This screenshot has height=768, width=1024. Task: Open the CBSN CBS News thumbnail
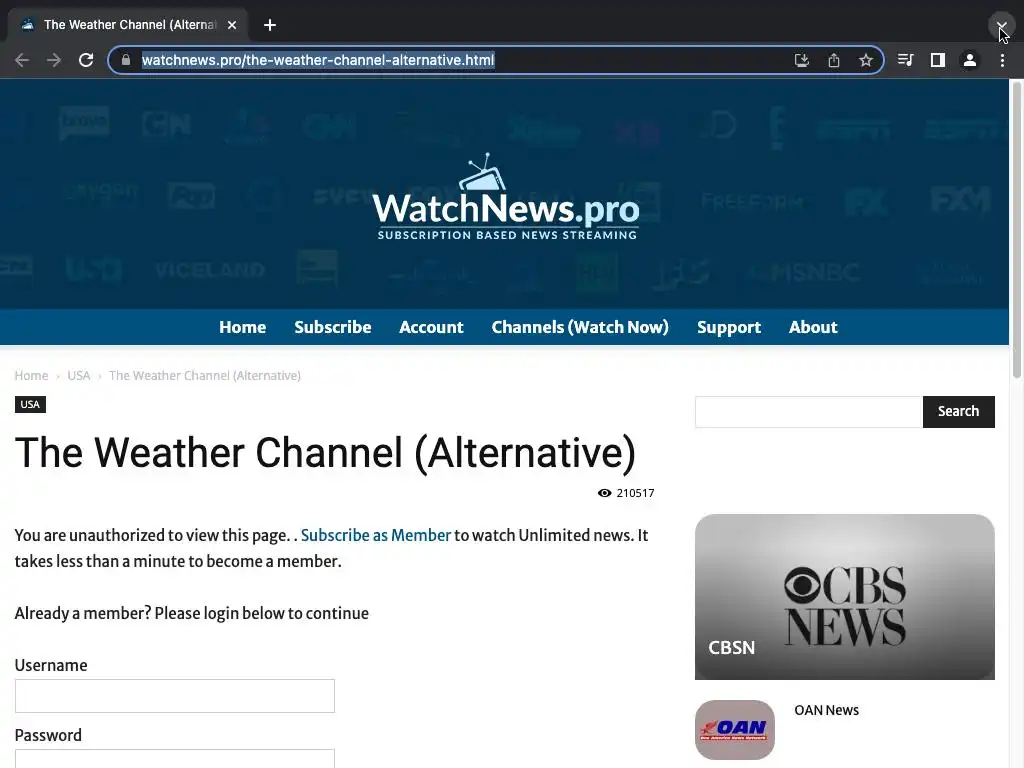pyautogui.click(x=844, y=597)
